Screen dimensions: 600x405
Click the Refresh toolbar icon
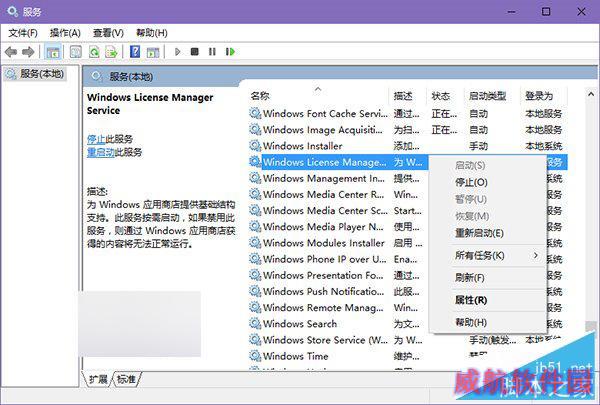pyautogui.click(x=94, y=52)
